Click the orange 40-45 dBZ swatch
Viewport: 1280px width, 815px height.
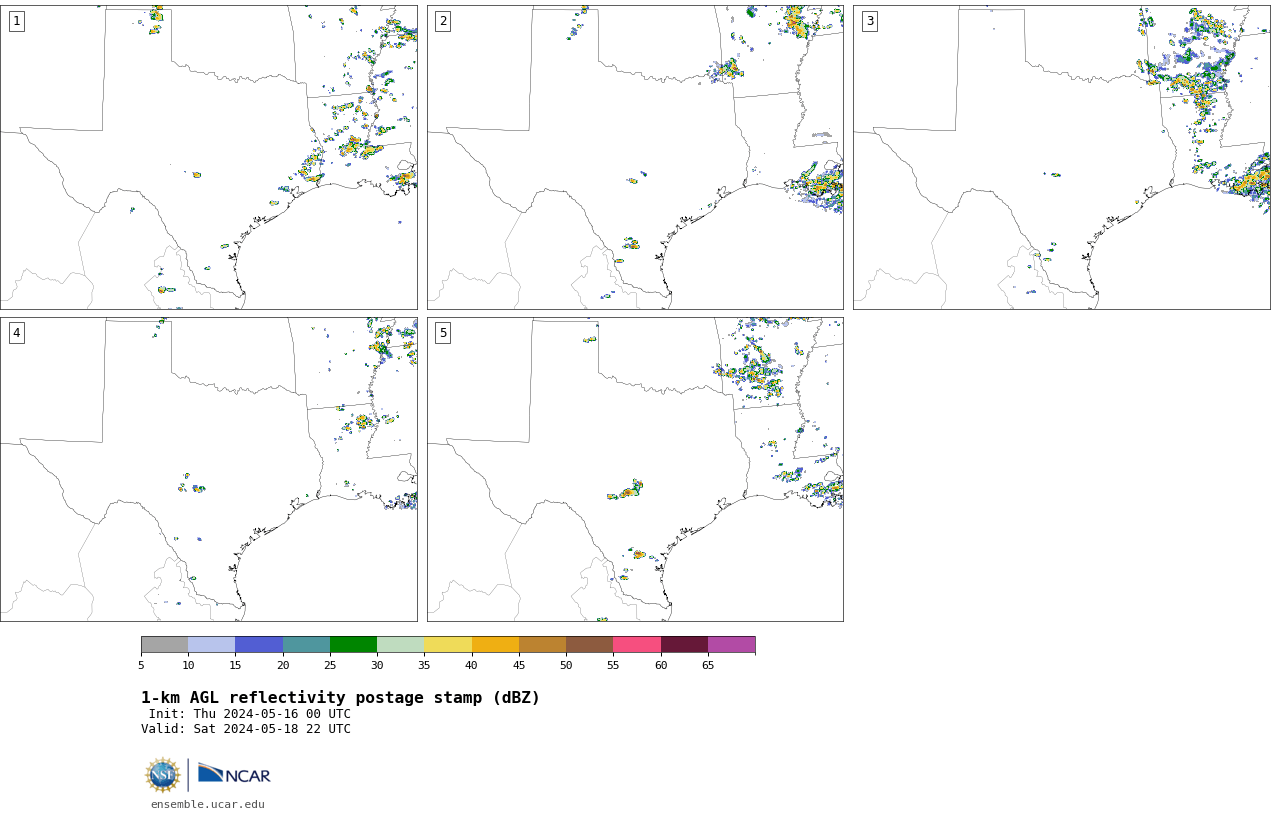pyautogui.click(x=495, y=645)
